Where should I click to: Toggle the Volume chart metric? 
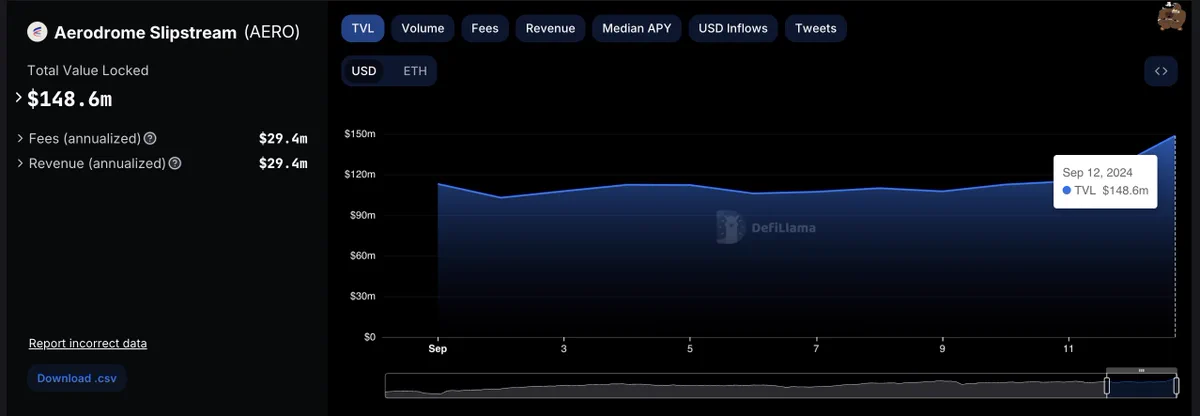423,28
